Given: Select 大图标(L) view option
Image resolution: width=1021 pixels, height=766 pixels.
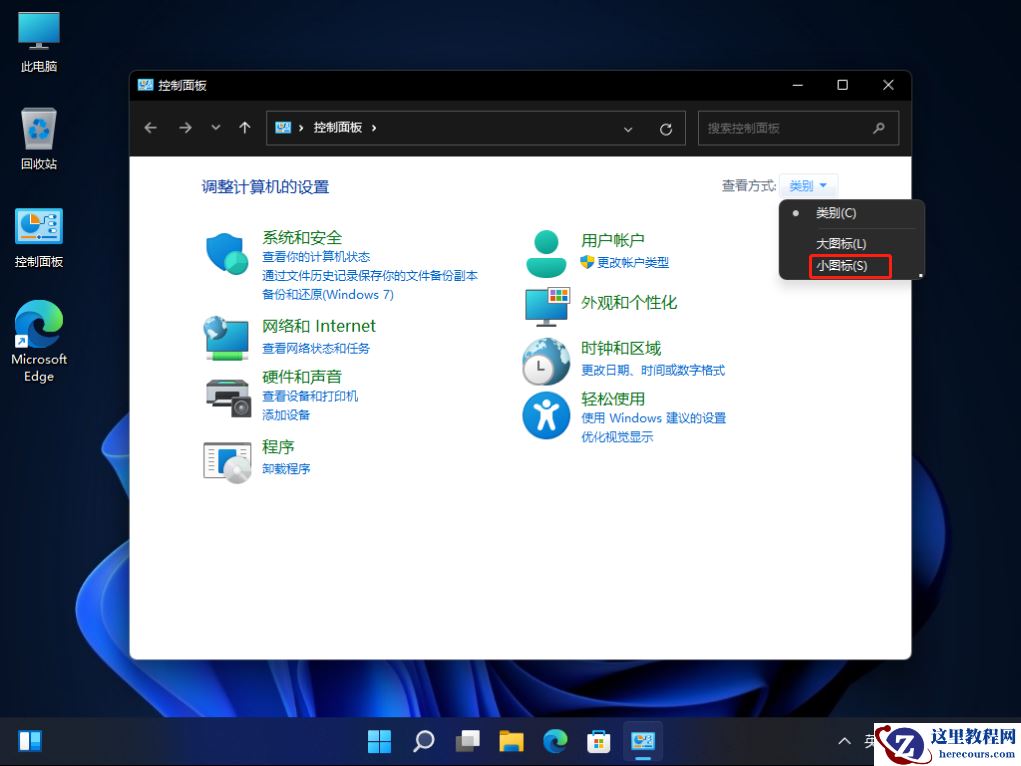Looking at the screenshot, I should point(841,243).
